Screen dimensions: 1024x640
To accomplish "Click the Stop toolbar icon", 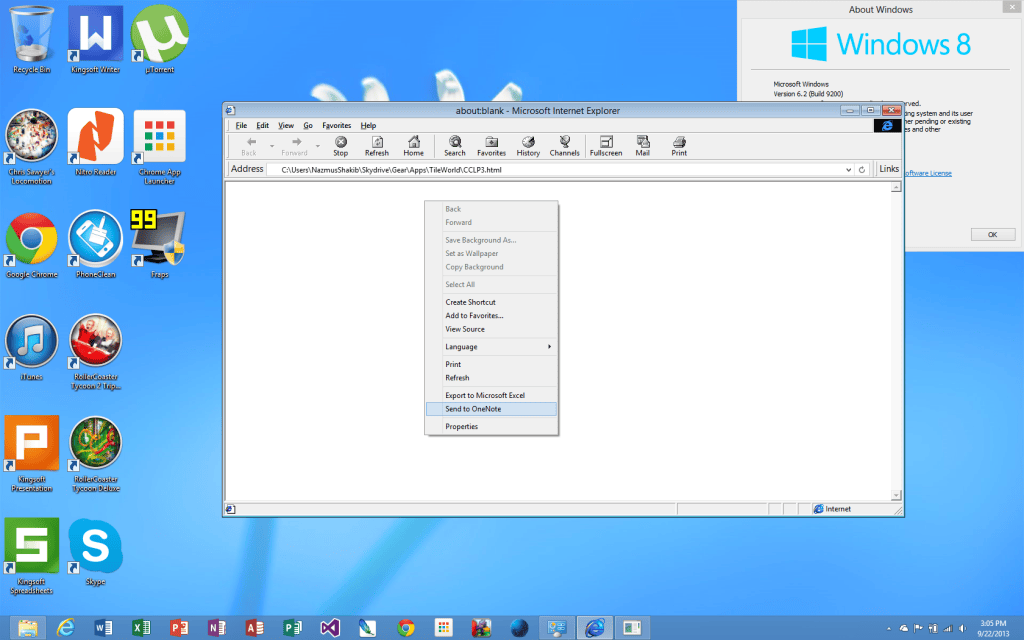I will point(341,146).
